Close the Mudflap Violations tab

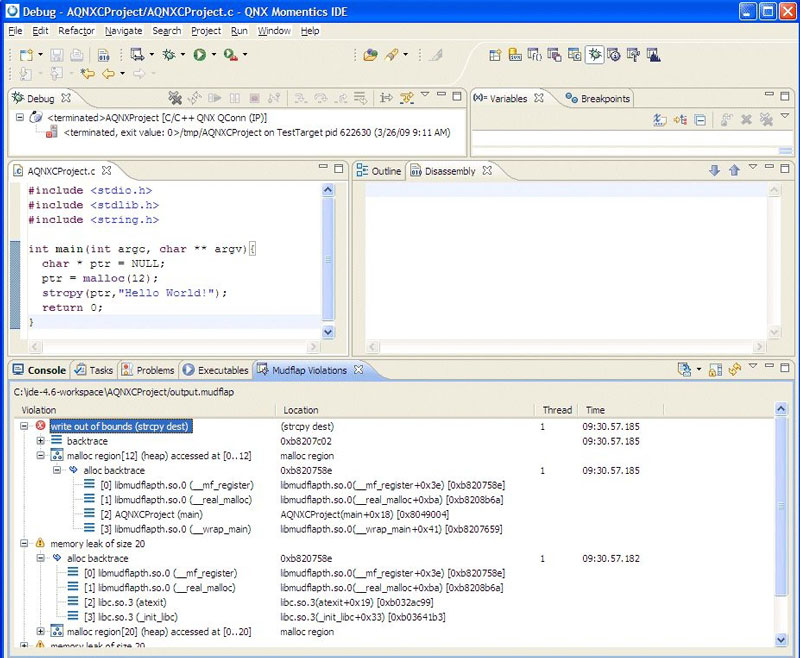359,370
